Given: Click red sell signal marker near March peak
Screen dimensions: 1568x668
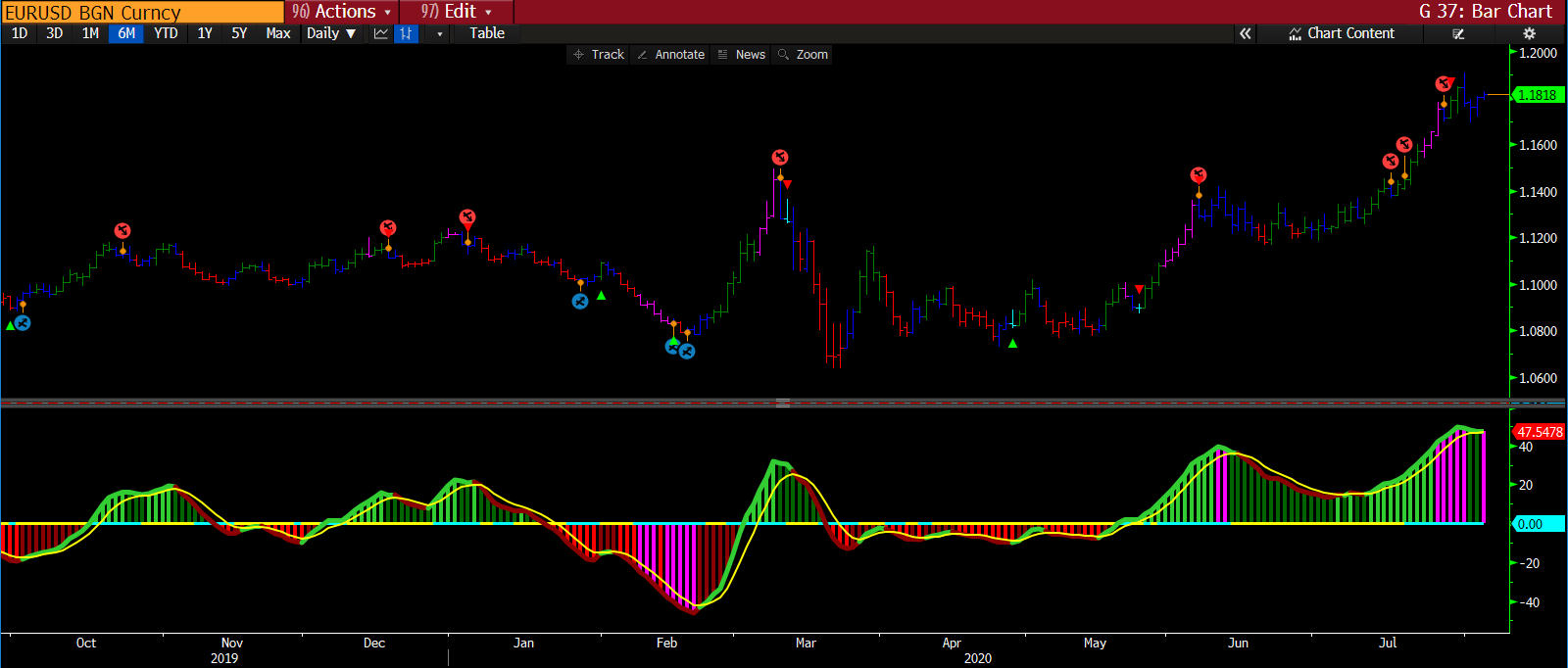Looking at the screenshot, I should pos(780,157).
